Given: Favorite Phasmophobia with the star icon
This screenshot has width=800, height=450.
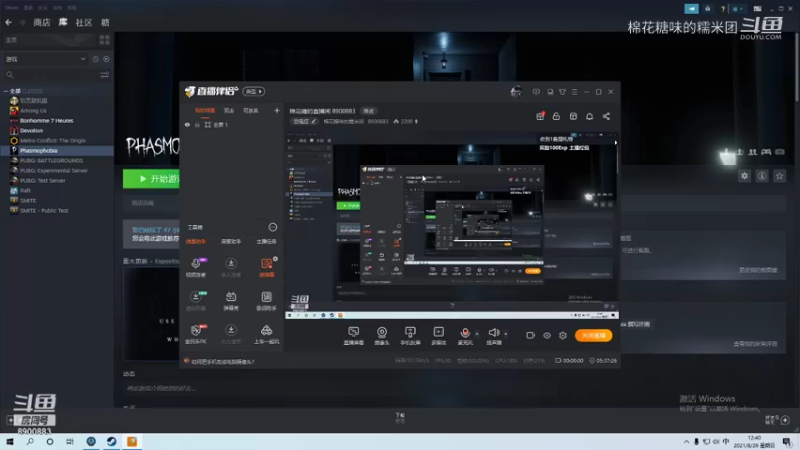Looking at the screenshot, I should point(779,176).
